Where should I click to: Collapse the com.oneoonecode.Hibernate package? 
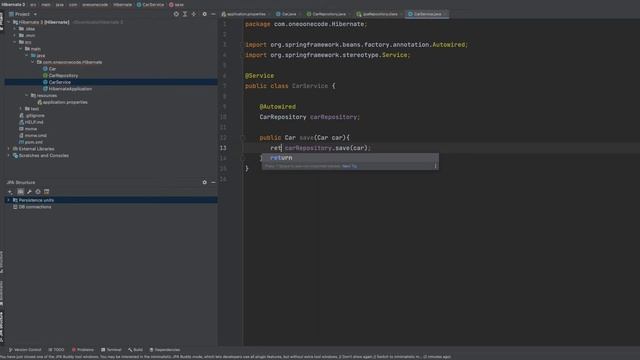33,62
